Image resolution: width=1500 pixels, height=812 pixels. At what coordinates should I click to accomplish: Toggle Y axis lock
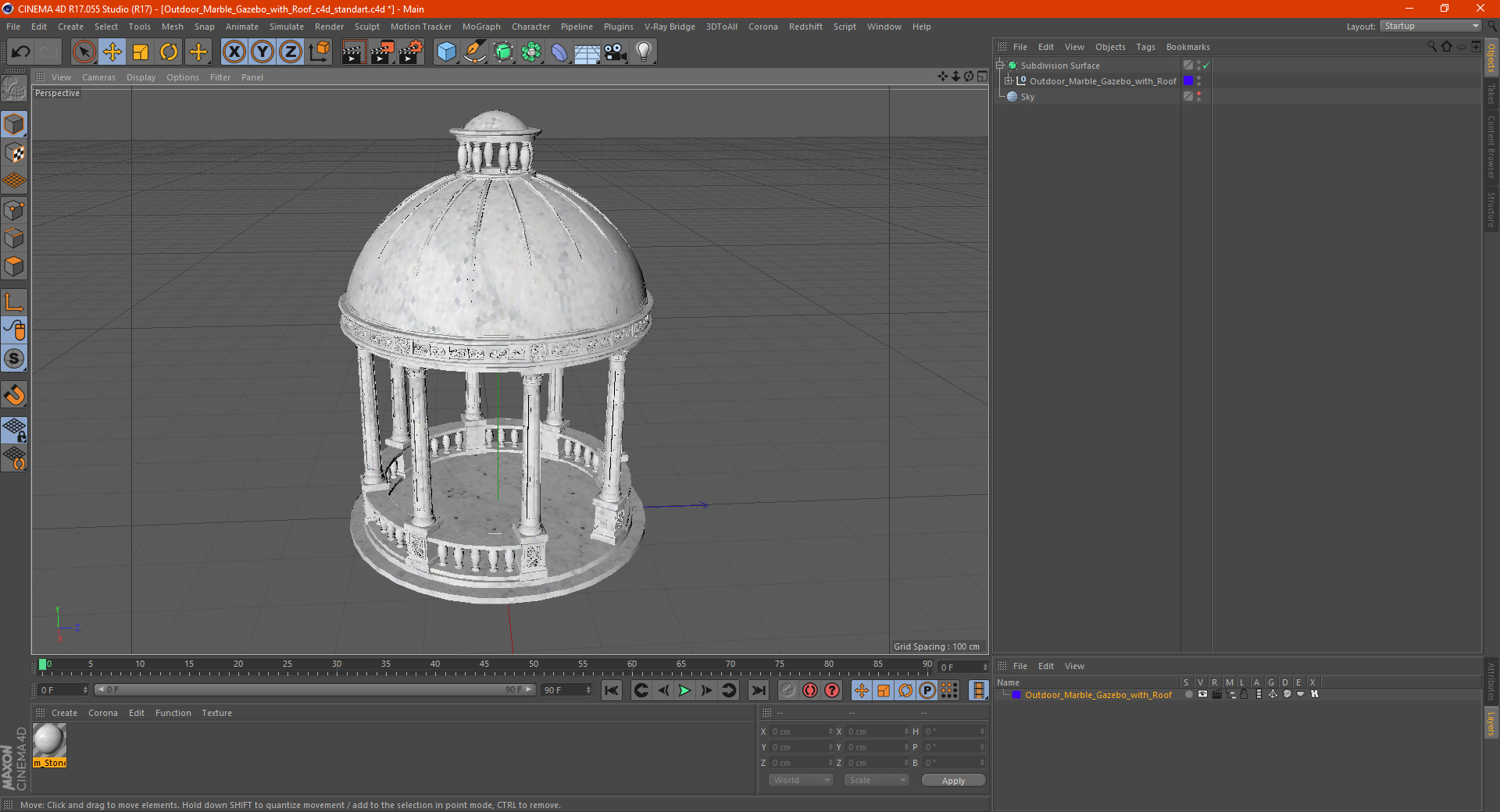(262, 52)
